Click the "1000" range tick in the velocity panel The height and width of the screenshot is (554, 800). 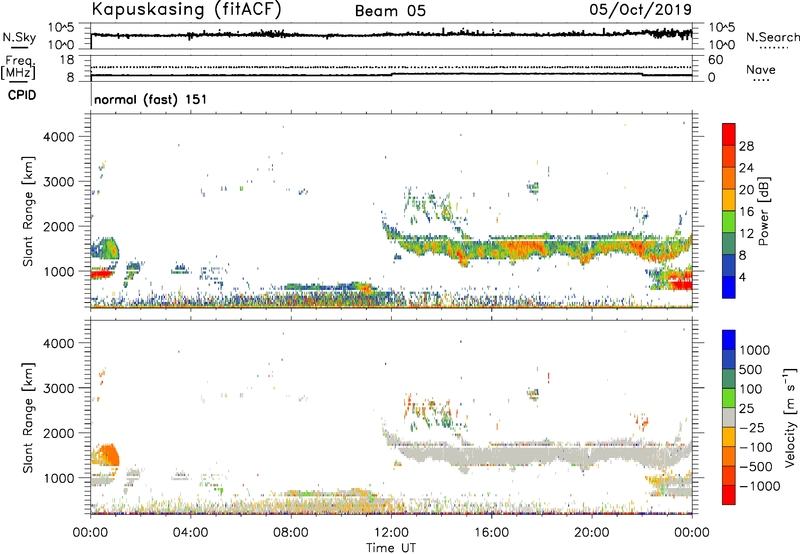point(59,477)
